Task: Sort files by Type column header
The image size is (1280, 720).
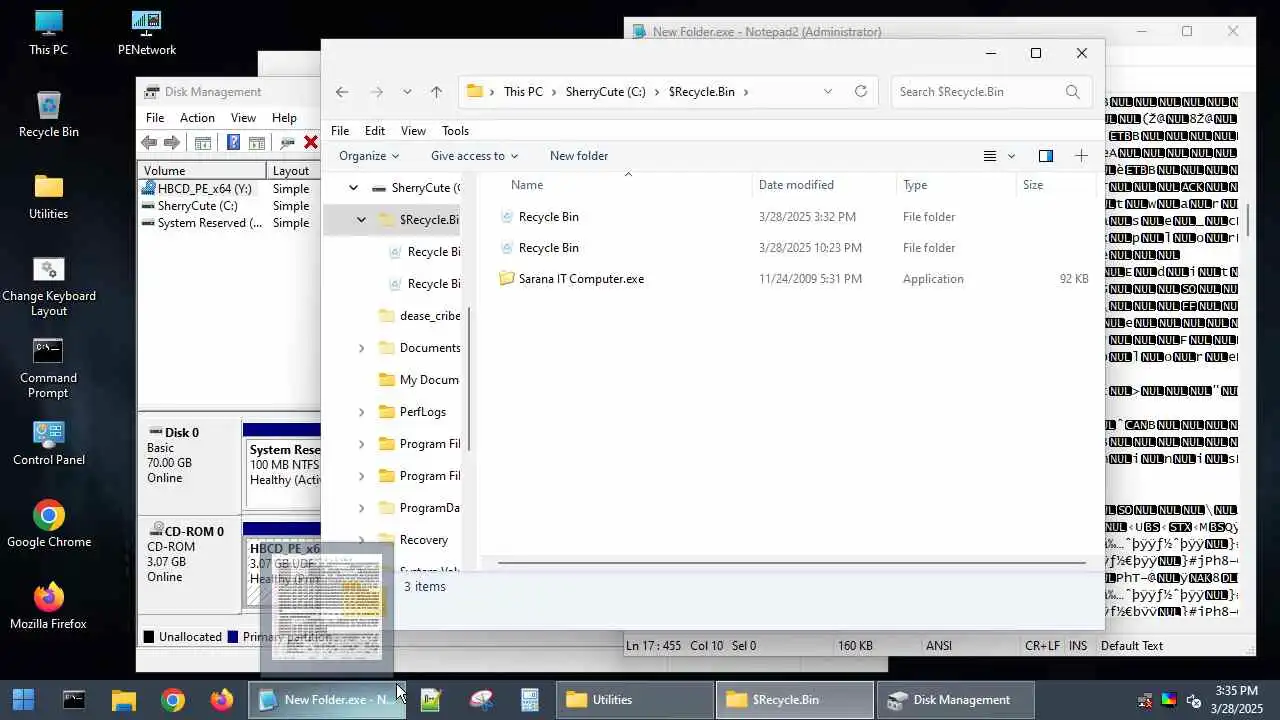Action: point(915,185)
